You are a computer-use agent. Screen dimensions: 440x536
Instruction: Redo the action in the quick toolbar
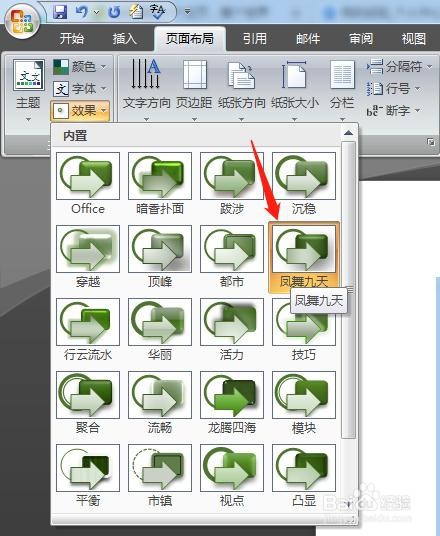pos(115,12)
